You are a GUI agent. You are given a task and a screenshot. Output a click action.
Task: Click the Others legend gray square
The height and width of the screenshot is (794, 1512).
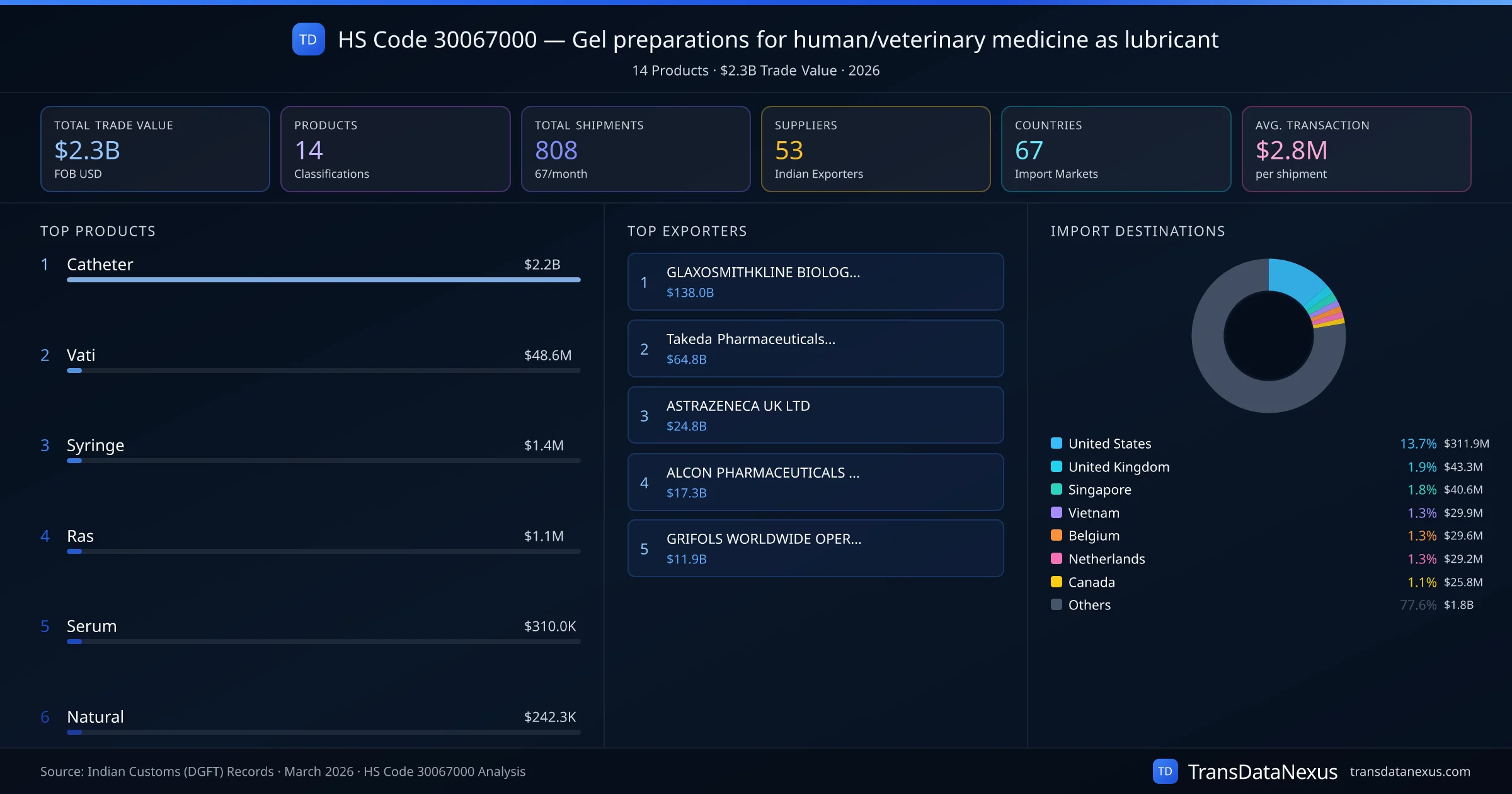tap(1057, 605)
